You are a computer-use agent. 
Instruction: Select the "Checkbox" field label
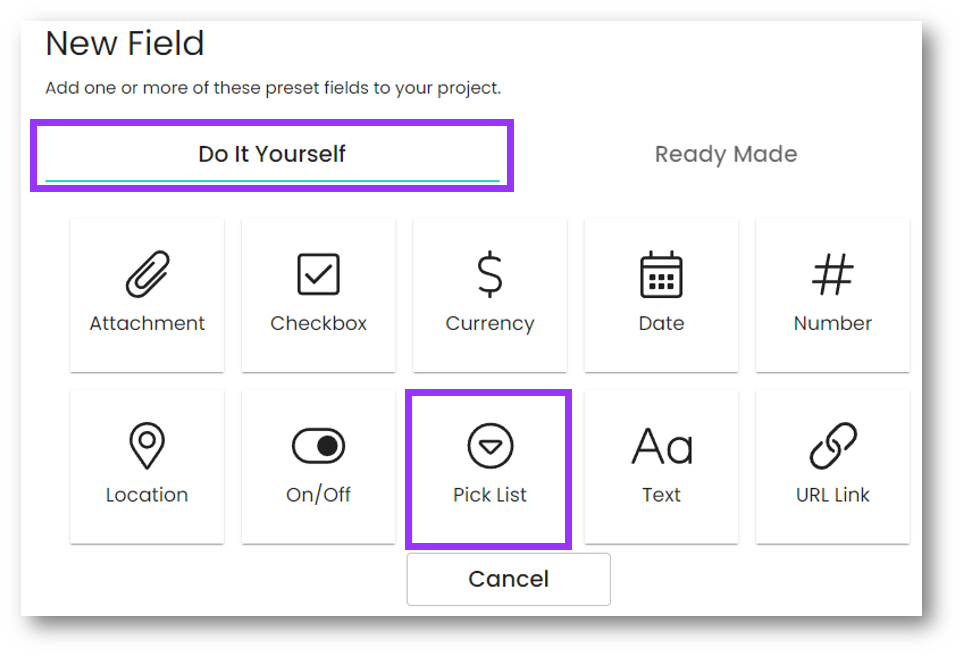tap(318, 323)
